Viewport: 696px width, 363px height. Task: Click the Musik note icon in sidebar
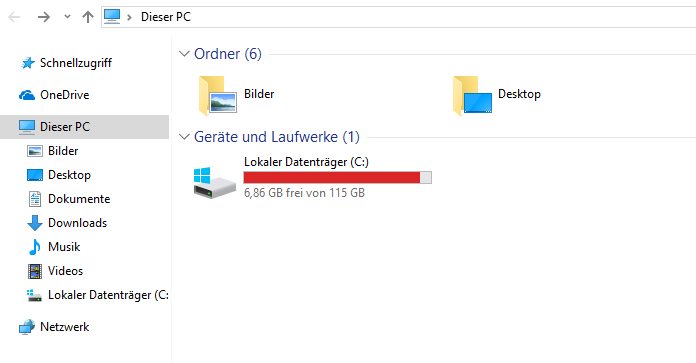click(35, 247)
